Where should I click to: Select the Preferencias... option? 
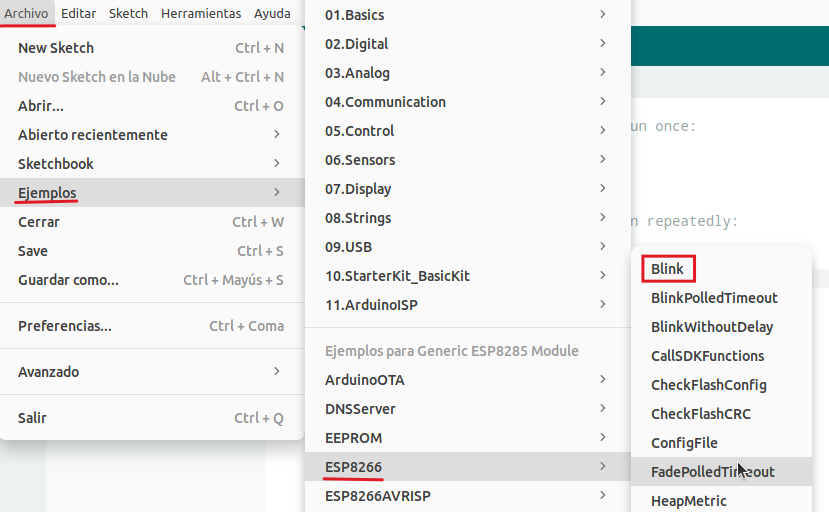[x=152, y=326]
